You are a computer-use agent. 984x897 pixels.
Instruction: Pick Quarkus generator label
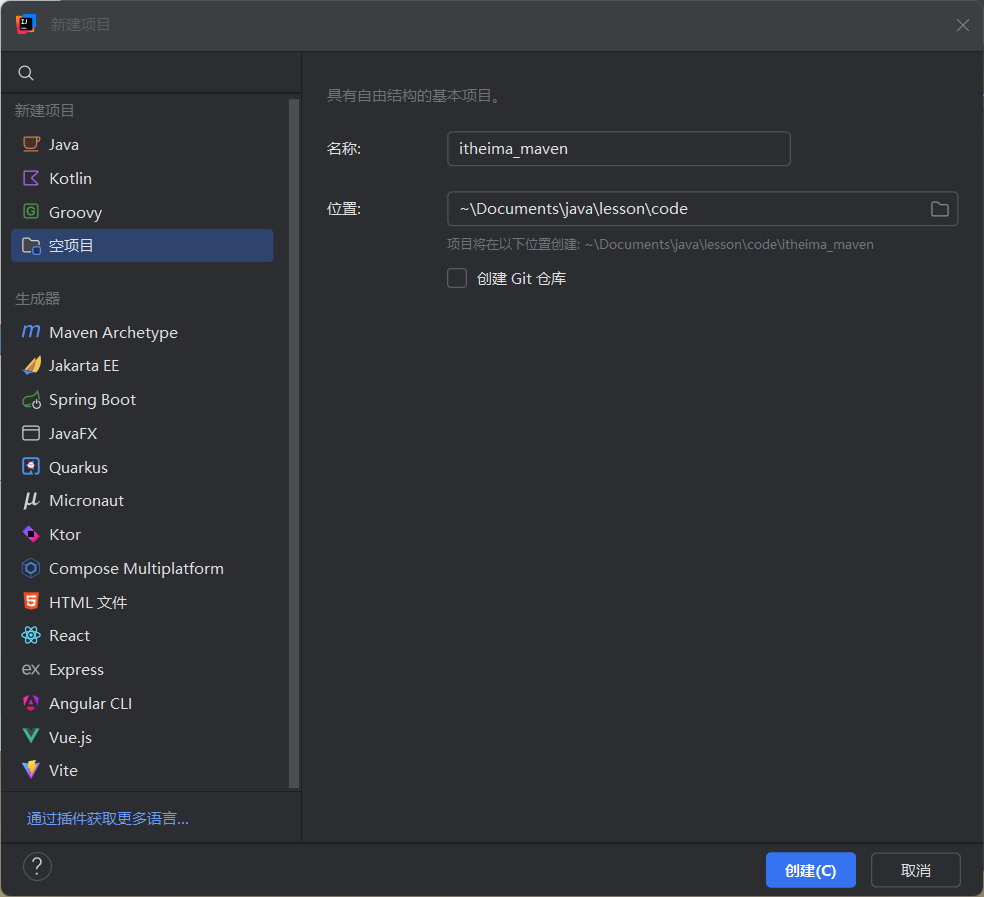[78, 468]
